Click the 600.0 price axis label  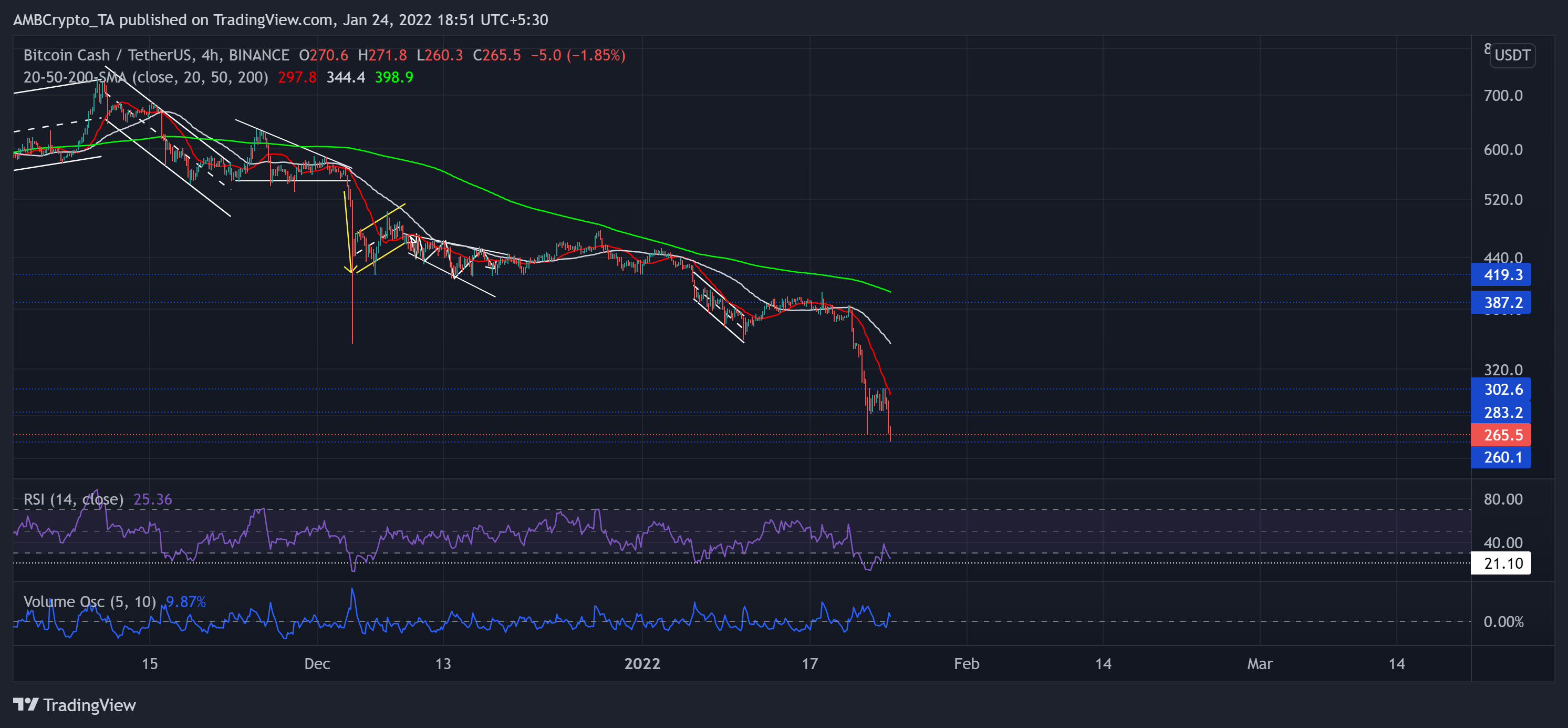click(x=1503, y=150)
